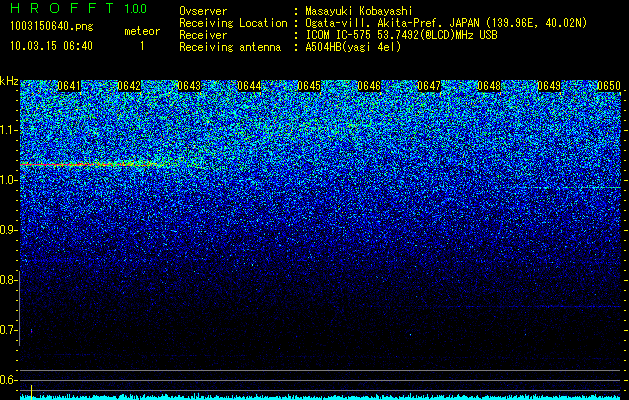Click the Receiver label
Screen dimensions: 629x400
pos(203,35)
